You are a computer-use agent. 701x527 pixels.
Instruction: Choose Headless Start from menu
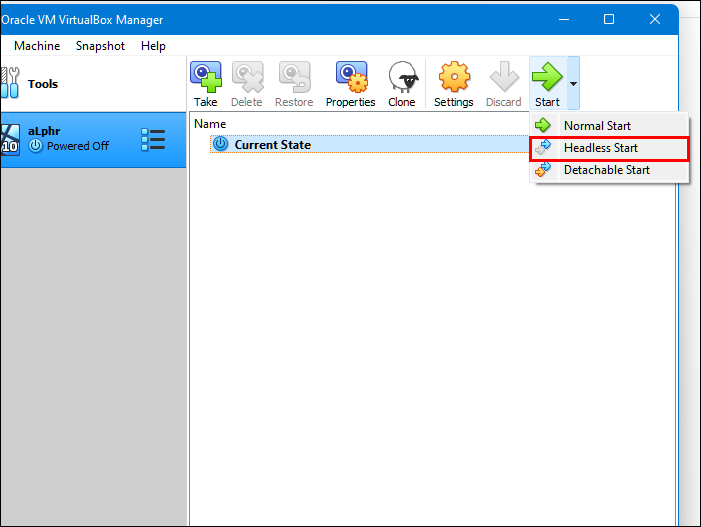pos(609,148)
